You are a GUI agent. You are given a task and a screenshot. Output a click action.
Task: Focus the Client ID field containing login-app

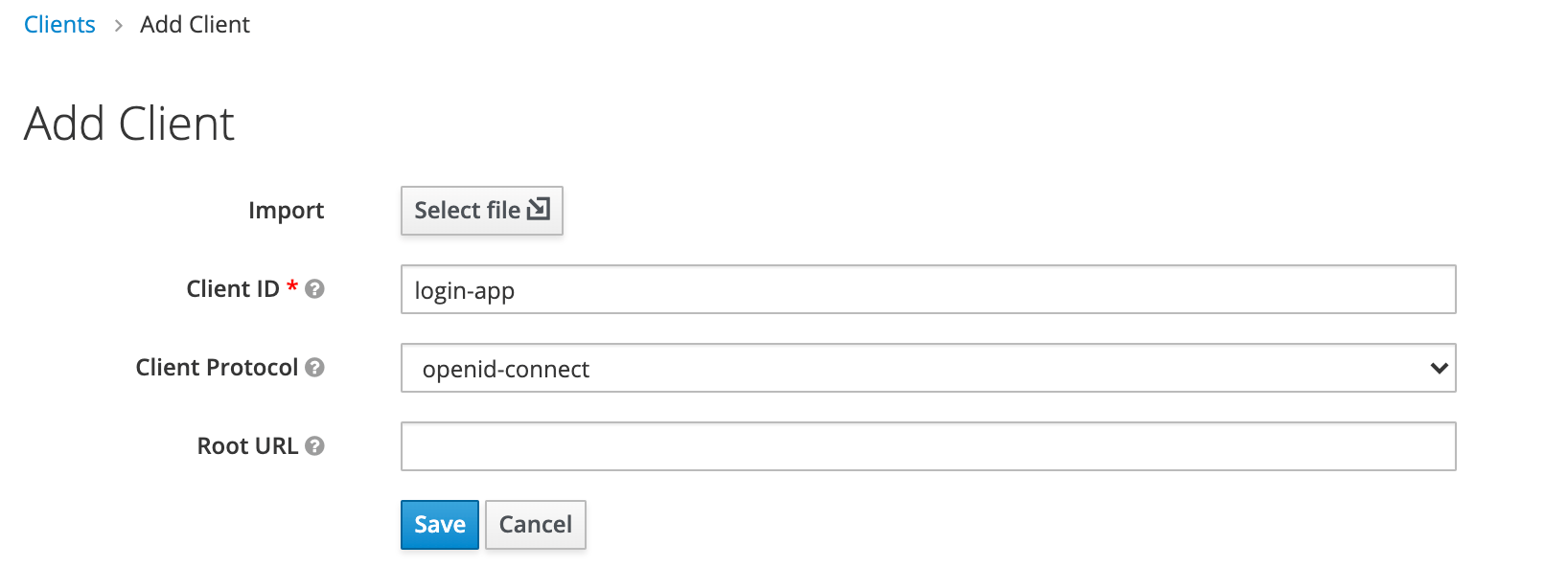(928, 289)
